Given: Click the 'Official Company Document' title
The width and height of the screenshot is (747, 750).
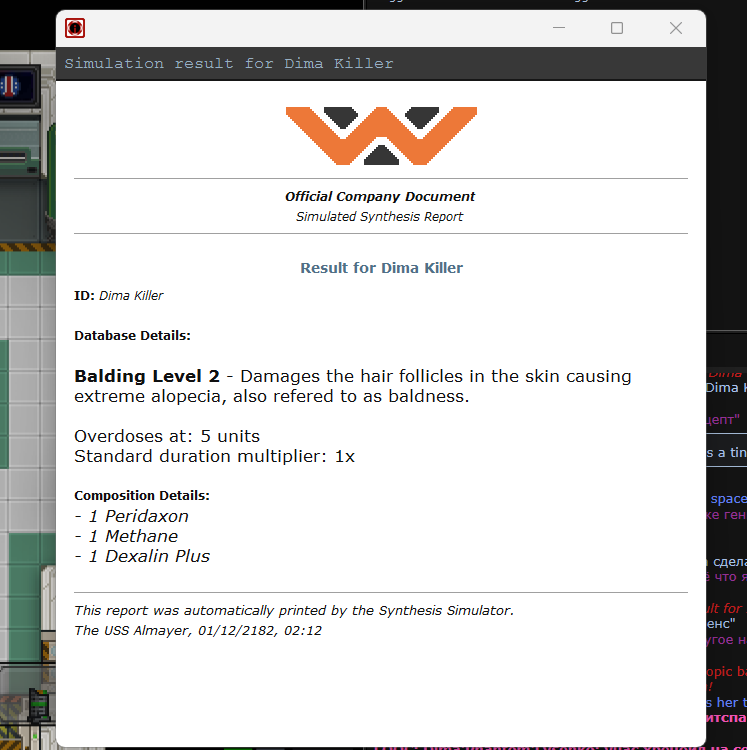Looking at the screenshot, I should pyautogui.click(x=380, y=196).
